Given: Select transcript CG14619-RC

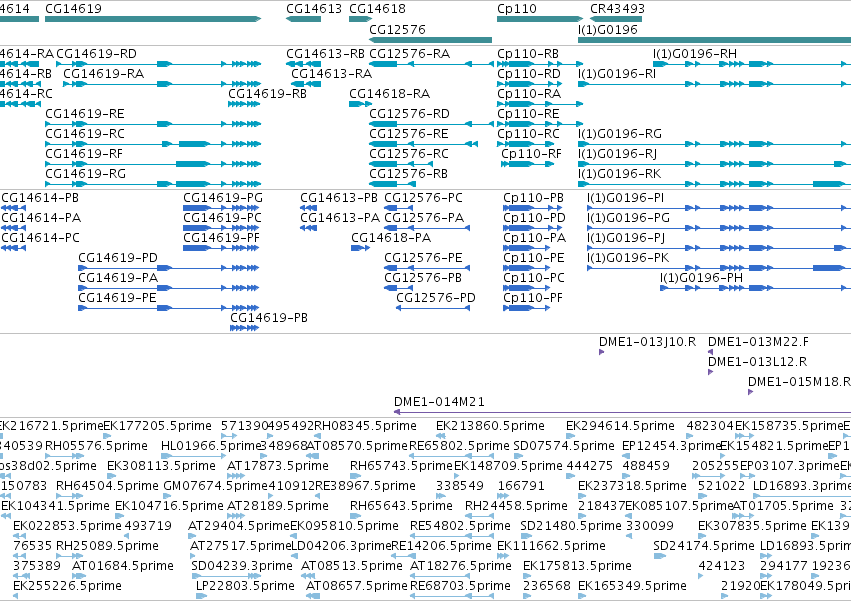Looking at the screenshot, I should pos(85,134).
